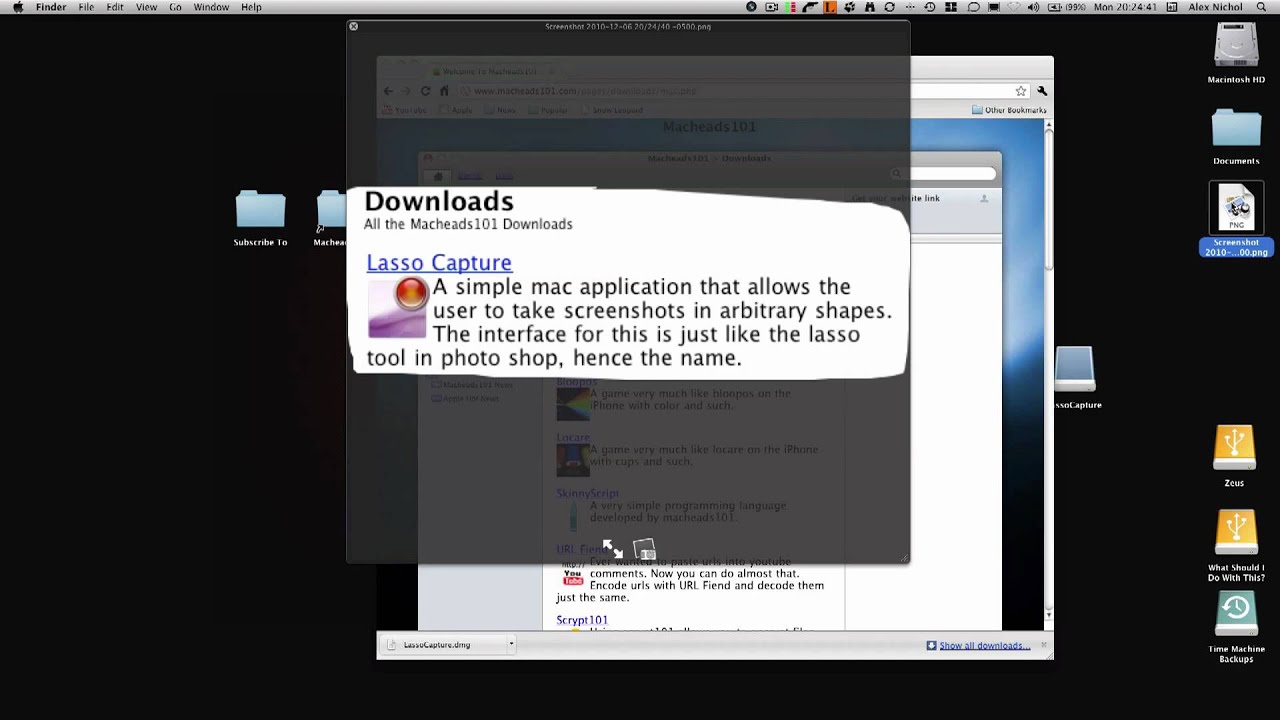Click the YouTube URL Fiend thumbnail in Chrome
The height and width of the screenshot is (720, 1280).
(x=572, y=575)
